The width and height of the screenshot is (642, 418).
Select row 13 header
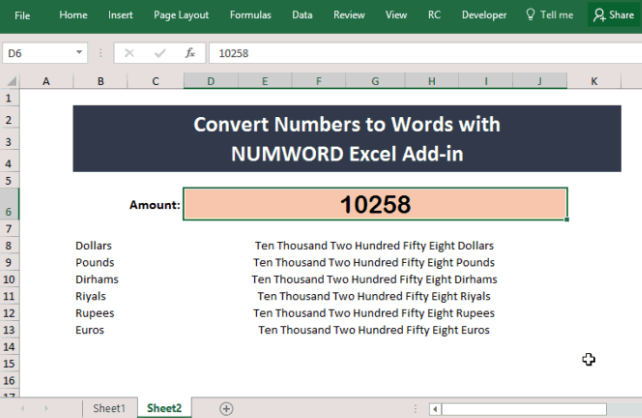9,330
